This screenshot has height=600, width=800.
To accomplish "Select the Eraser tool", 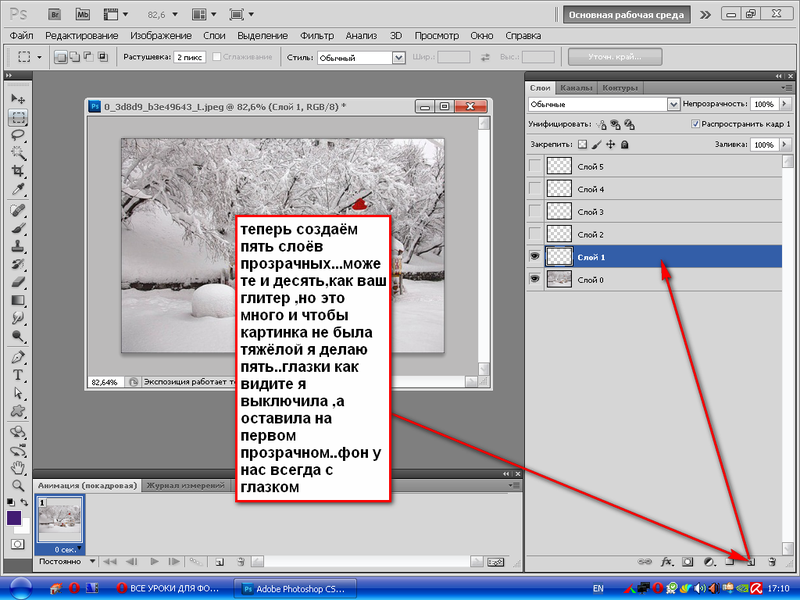I will (x=18, y=282).
